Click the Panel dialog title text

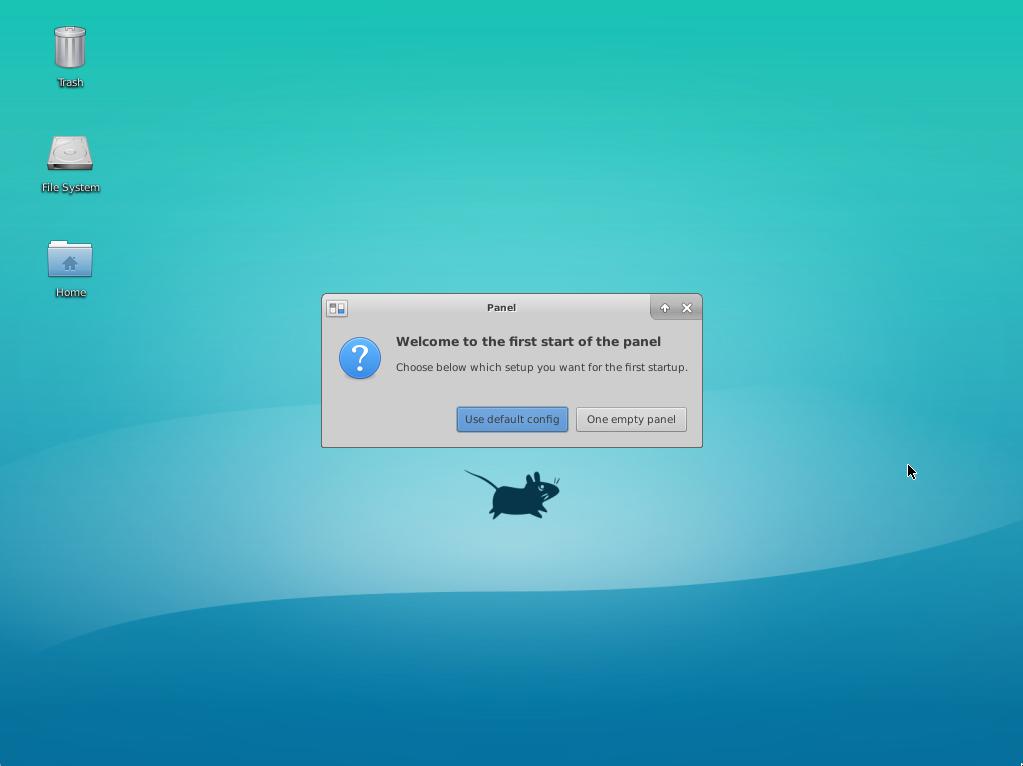500,308
